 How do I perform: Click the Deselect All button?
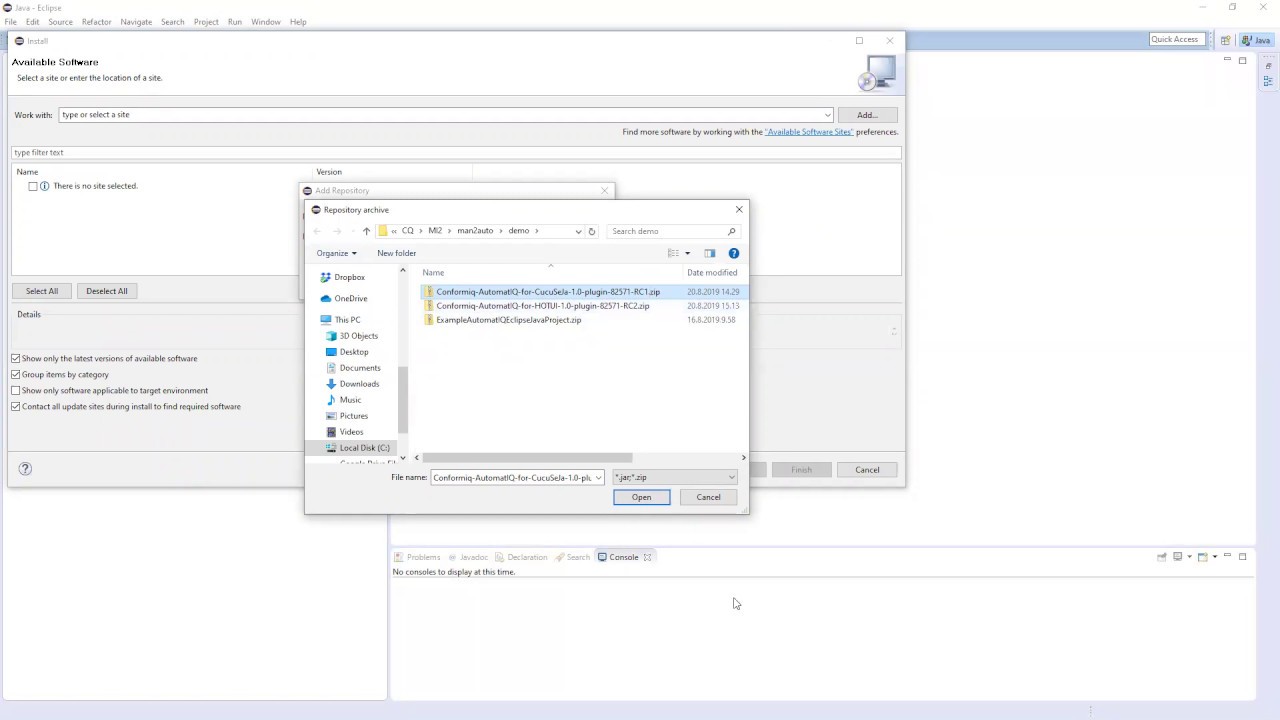[x=107, y=291]
